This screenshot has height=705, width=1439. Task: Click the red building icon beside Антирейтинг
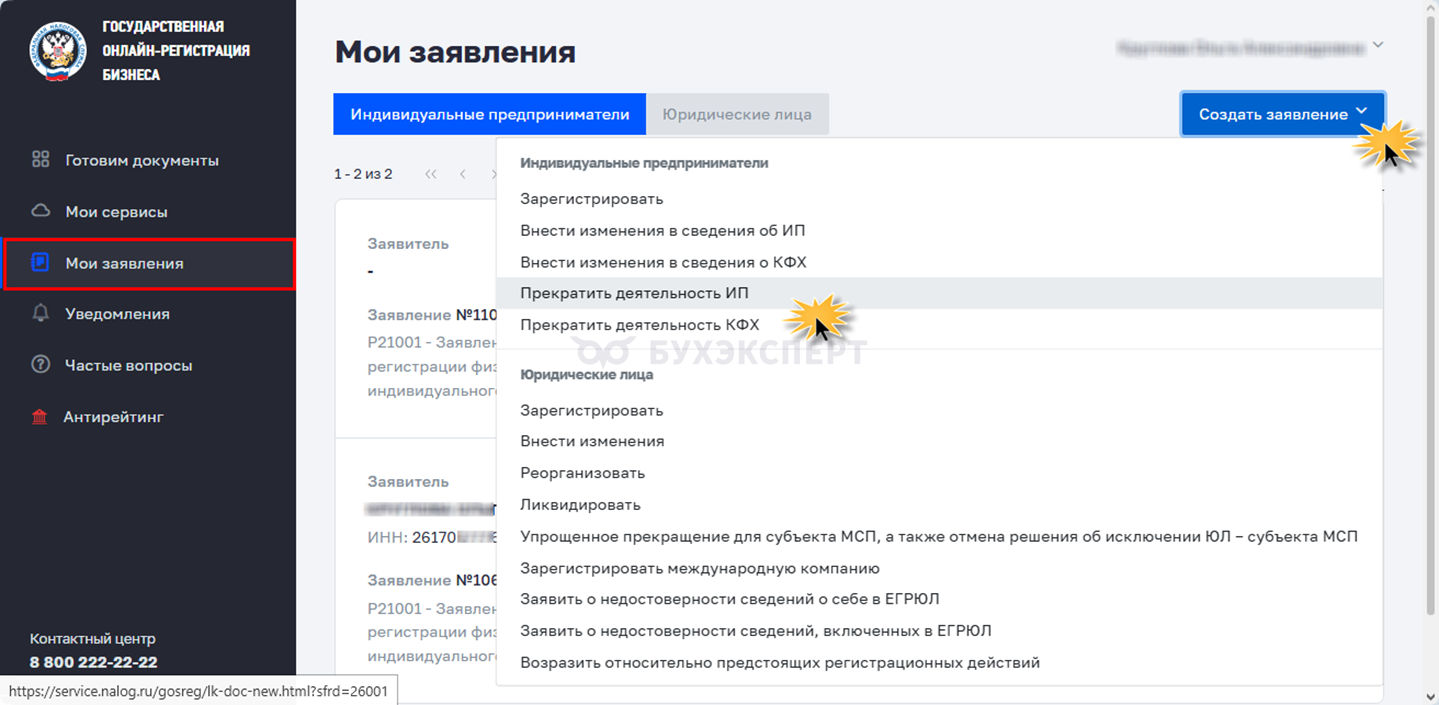(40, 417)
